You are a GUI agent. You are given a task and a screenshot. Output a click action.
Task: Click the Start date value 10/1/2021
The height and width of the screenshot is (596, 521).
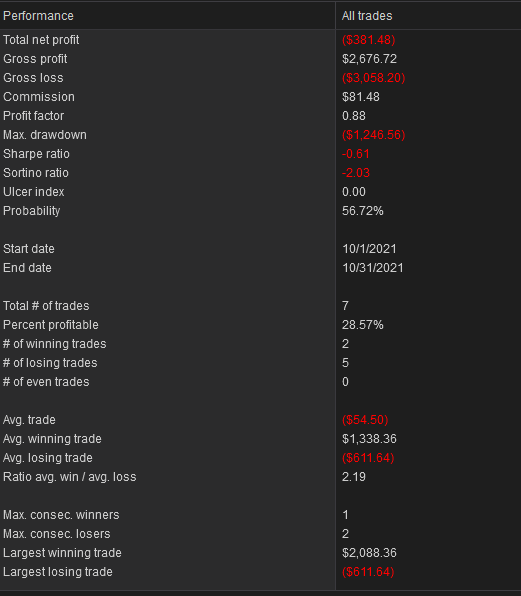pyautogui.click(x=369, y=249)
